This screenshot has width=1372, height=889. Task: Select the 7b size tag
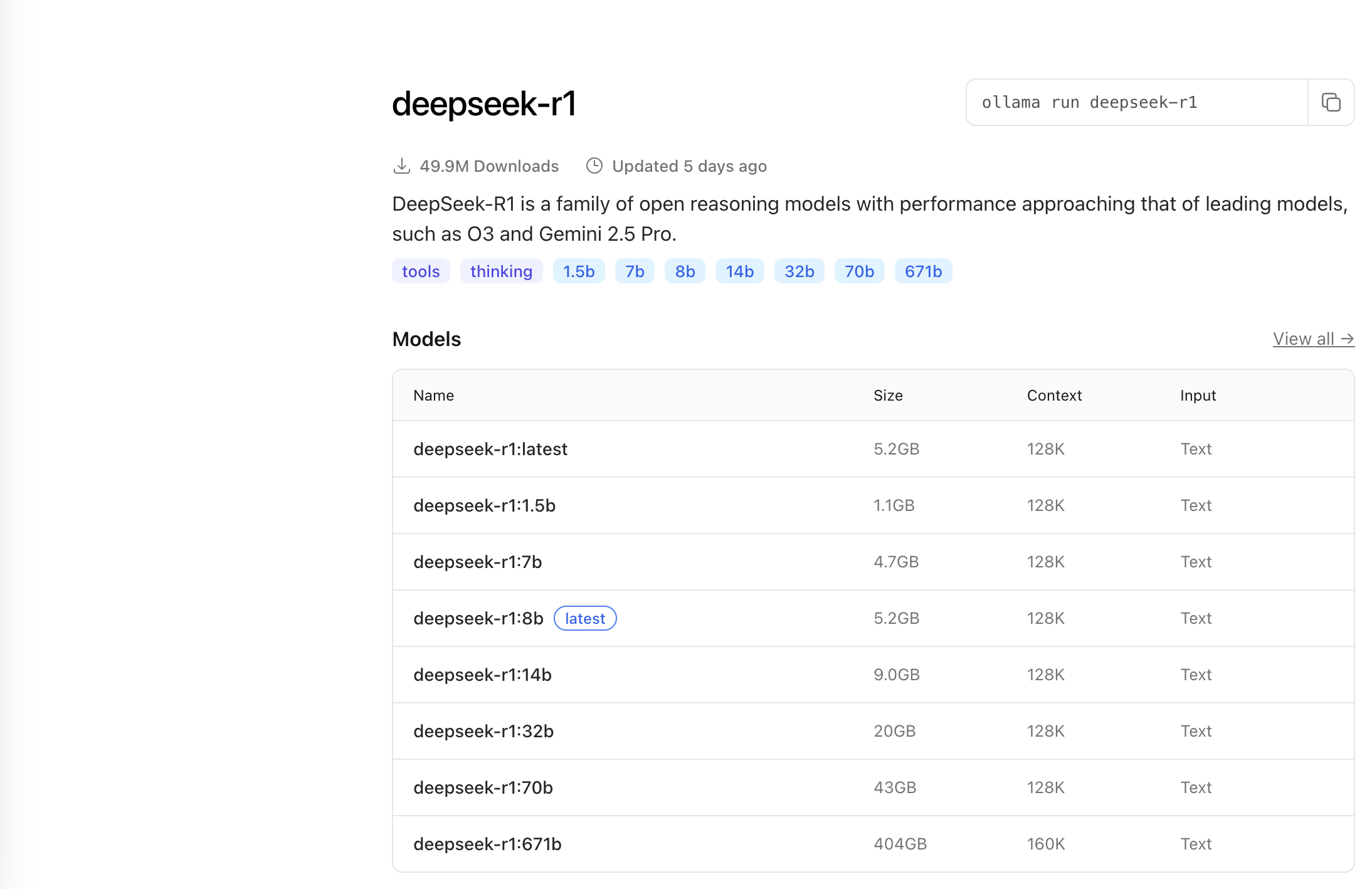(635, 271)
